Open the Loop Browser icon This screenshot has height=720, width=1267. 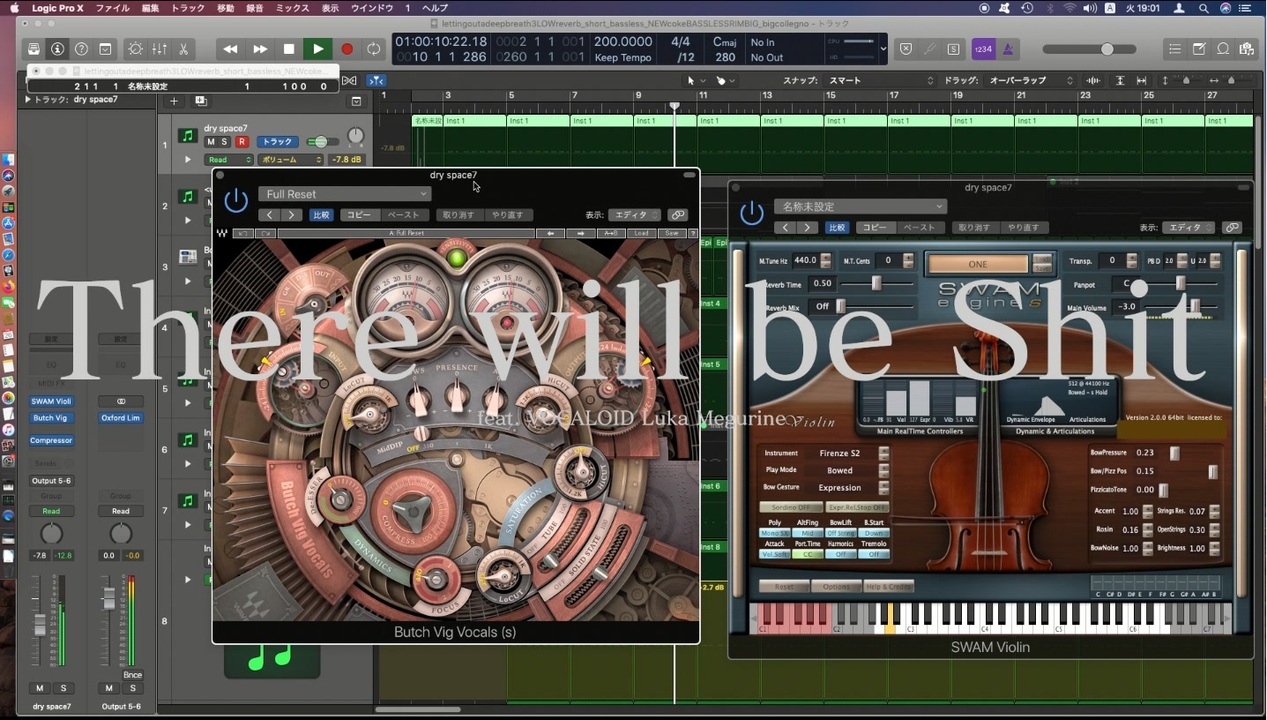click(x=1223, y=49)
